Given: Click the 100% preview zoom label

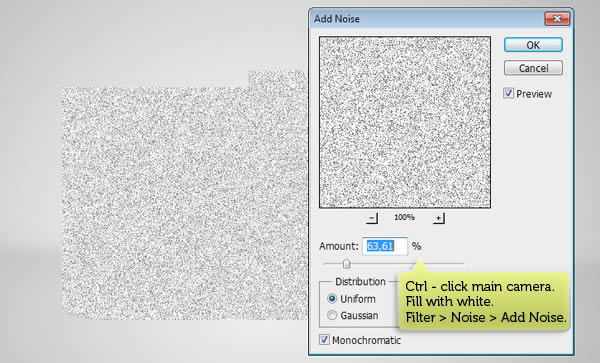Looking at the screenshot, I should [x=404, y=217].
